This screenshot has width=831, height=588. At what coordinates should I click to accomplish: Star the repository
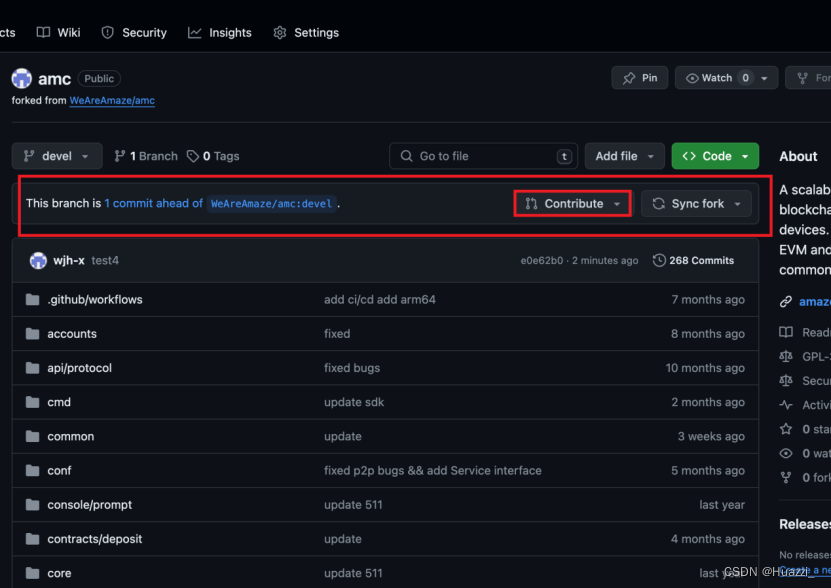pos(786,429)
